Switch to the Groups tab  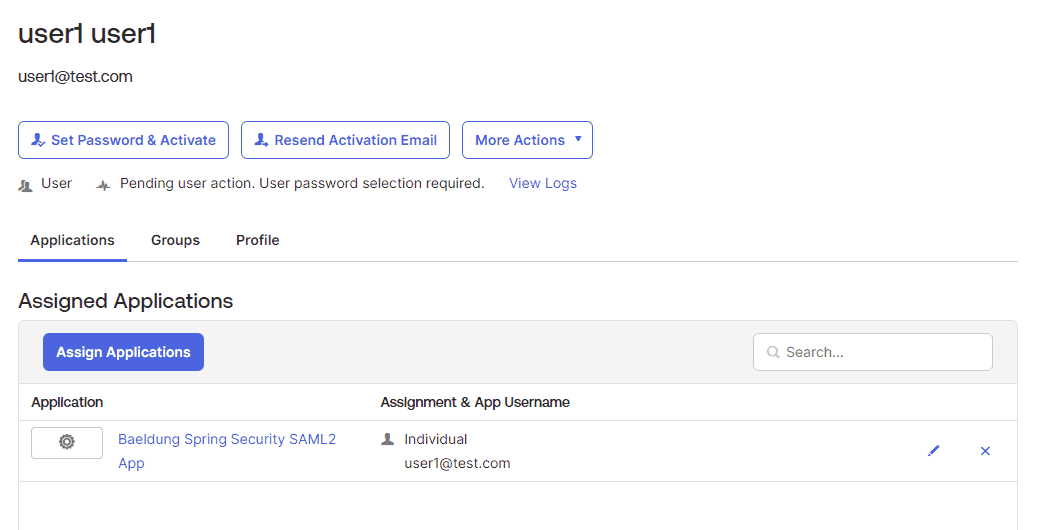(x=175, y=240)
